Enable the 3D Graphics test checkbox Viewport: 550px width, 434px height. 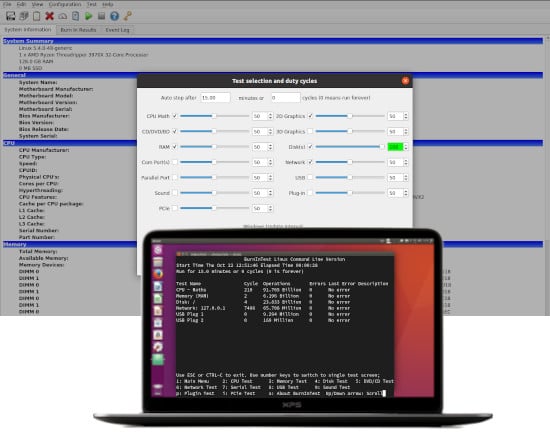click(310, 131)
